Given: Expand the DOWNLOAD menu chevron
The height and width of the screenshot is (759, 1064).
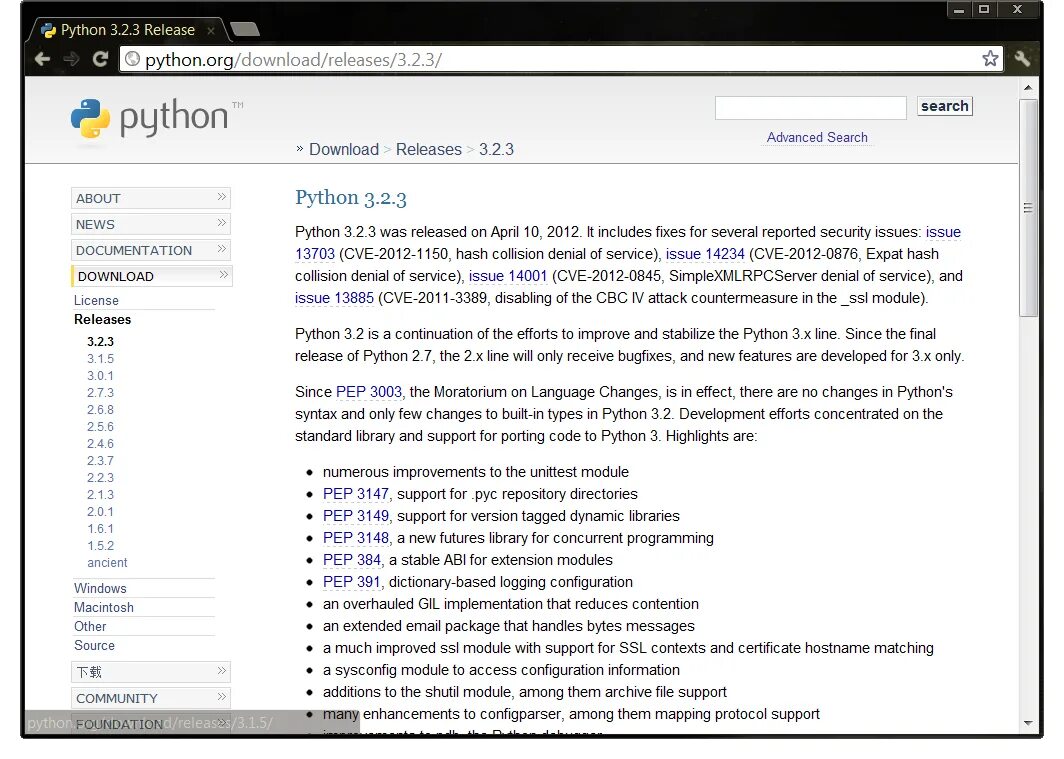Looking at the screenshot, I should click(223, 275).
